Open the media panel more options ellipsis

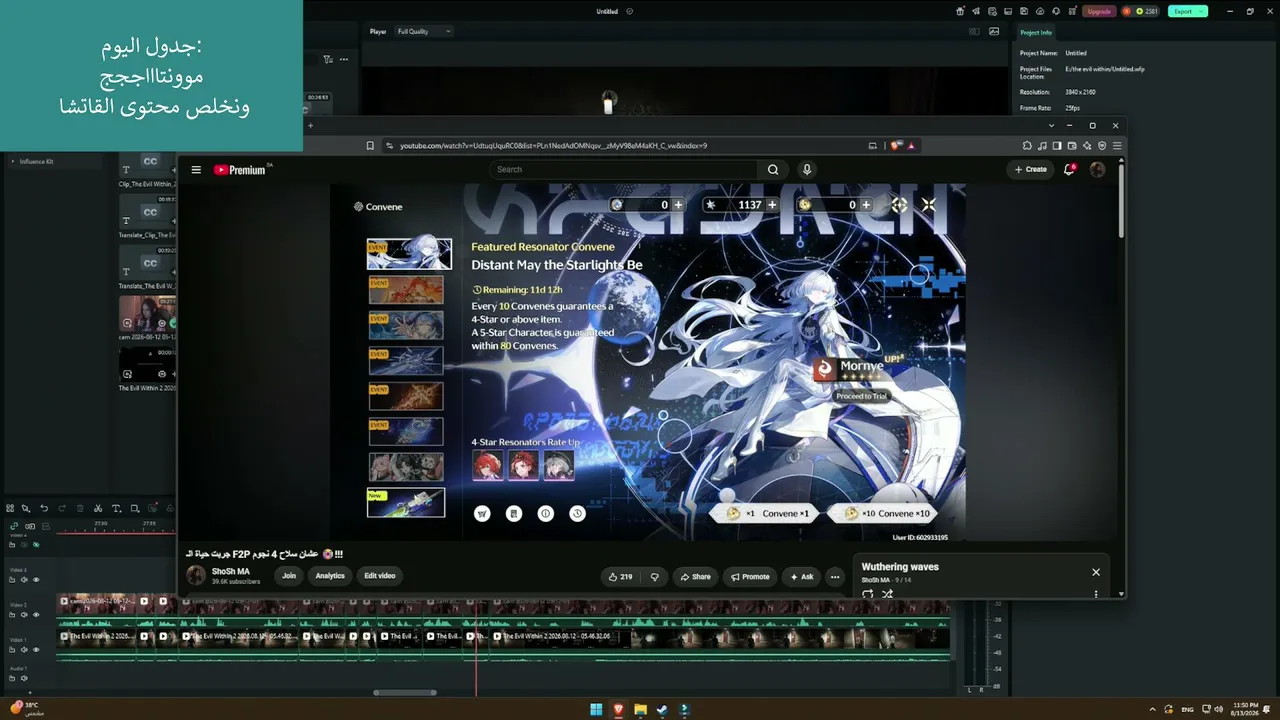click(x=344, y=59)
